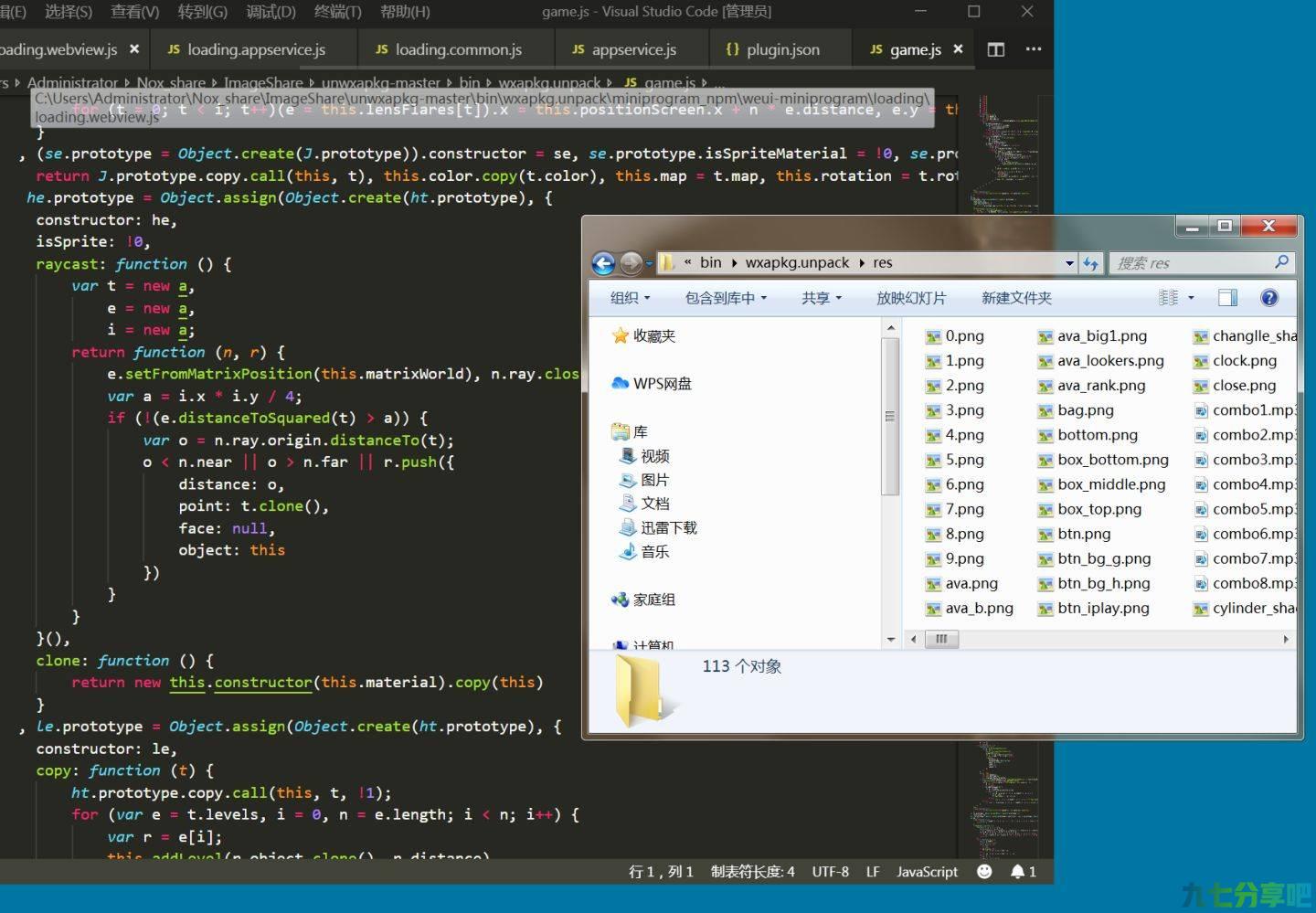Image resolution: width=1316 pixels, height=913 pixels.
Task: Select the ava_big1.png file
Action: point(1092,335)
